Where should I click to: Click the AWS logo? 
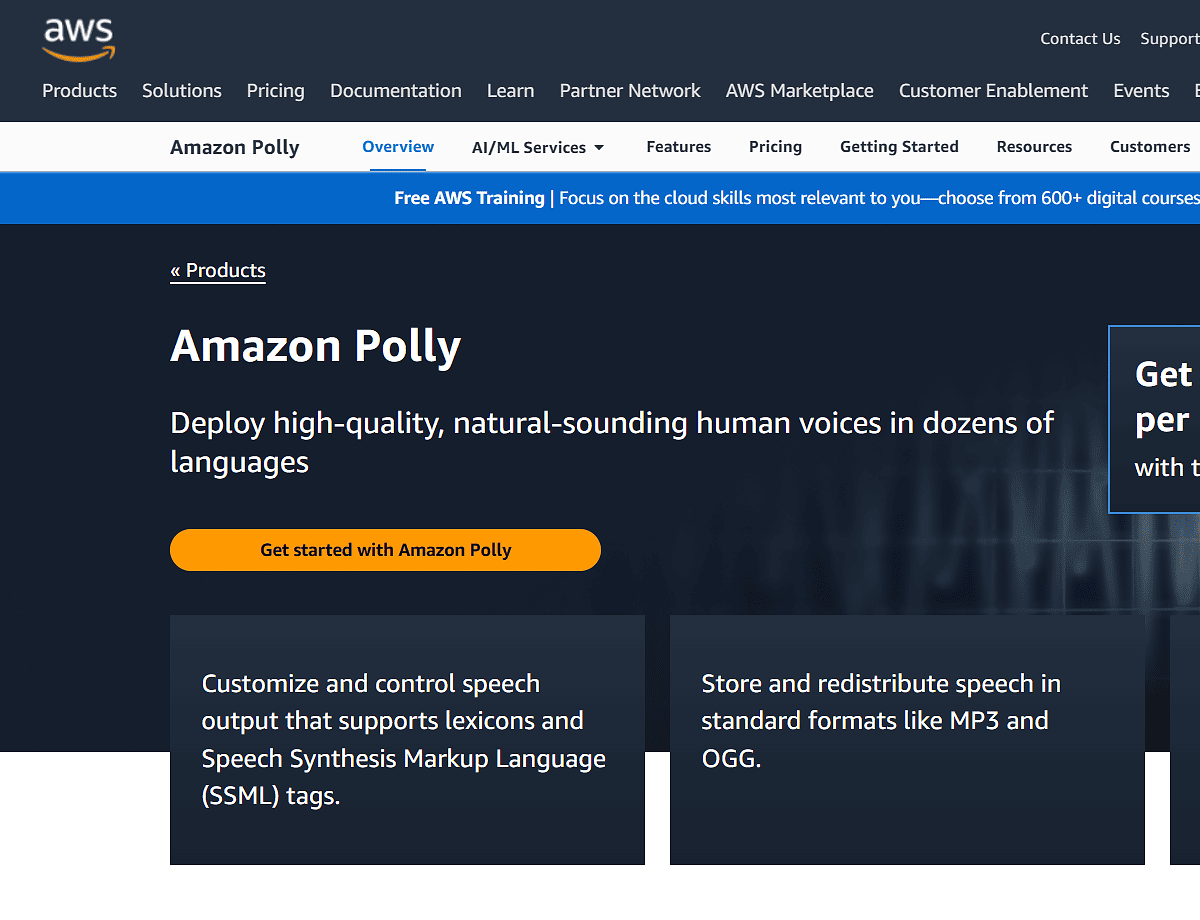(78, 40)
